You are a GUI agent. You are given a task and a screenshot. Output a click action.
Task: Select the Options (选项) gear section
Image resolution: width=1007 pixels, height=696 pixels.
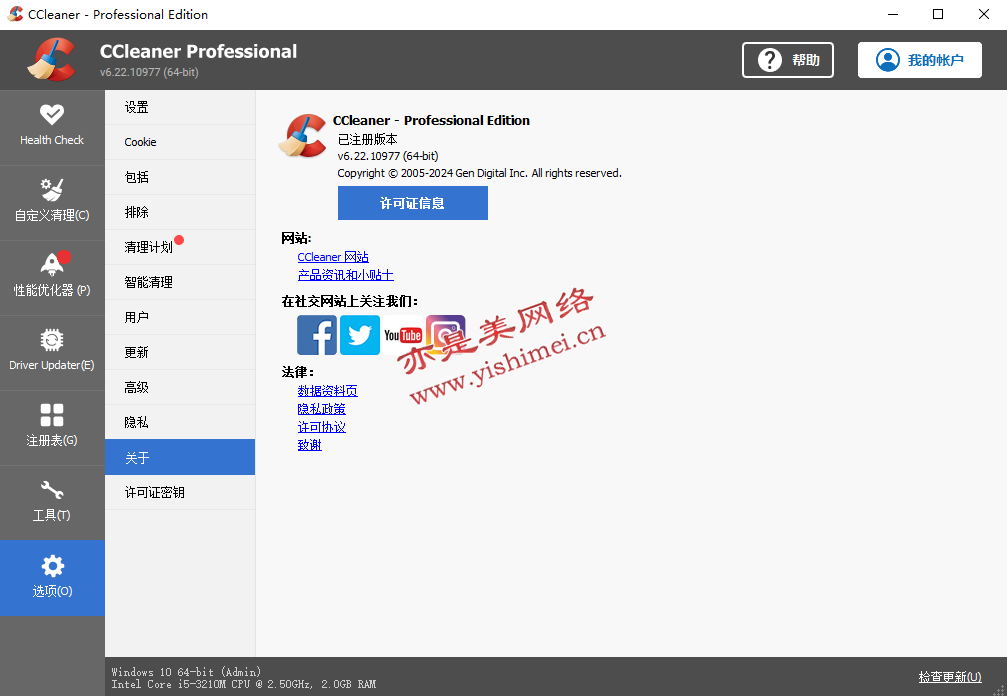(x=52, y=578)
